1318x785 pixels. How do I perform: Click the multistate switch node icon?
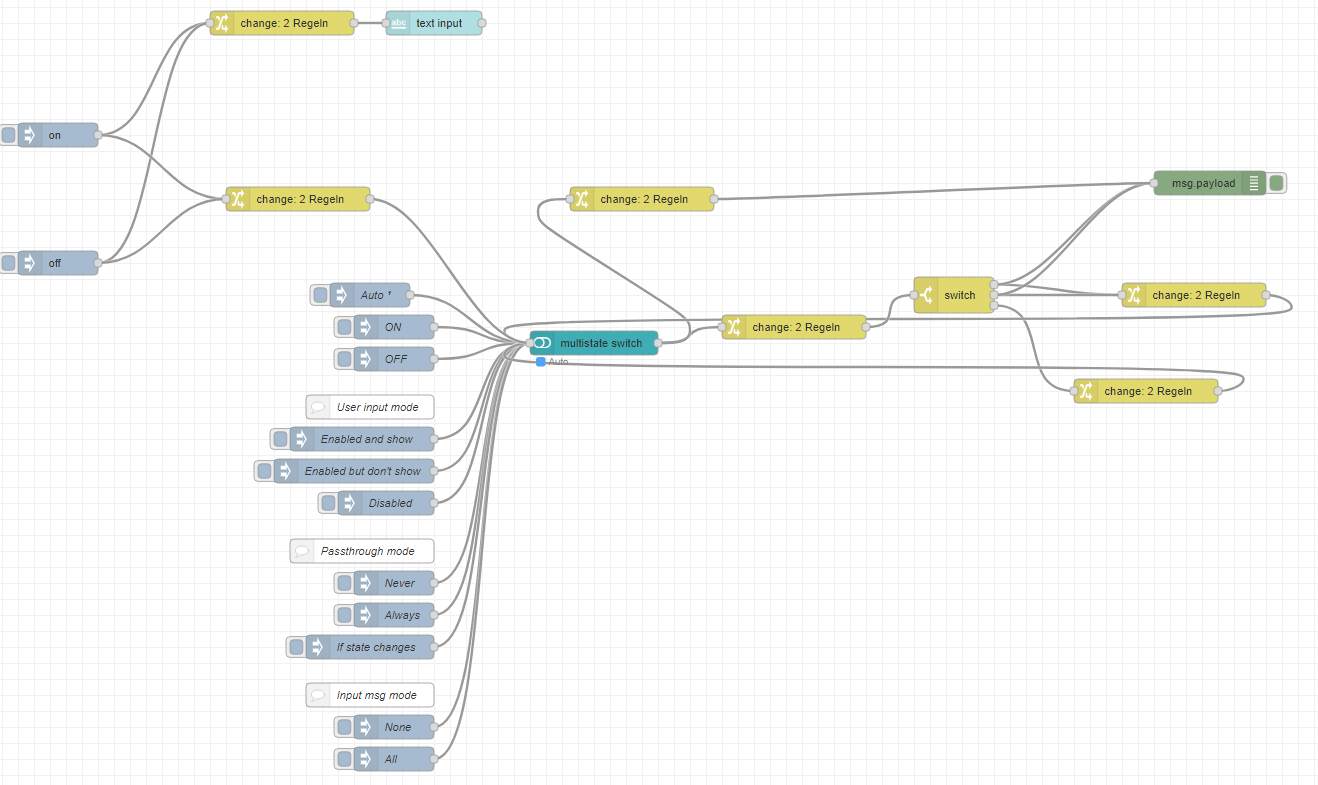(543, 343)
